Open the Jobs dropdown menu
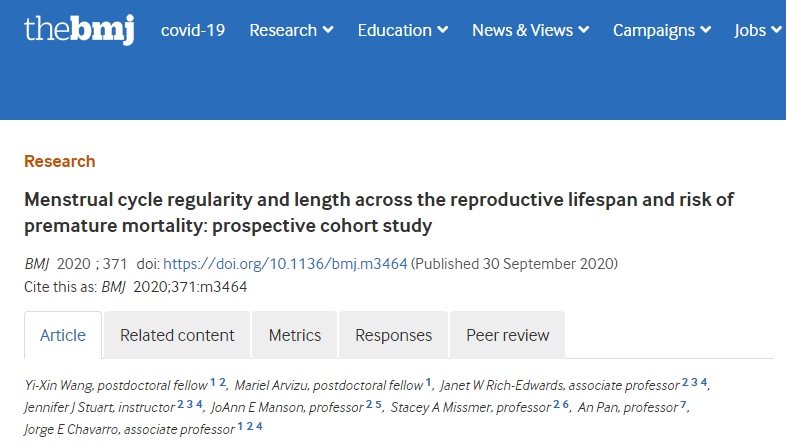This screenshot has height=448, width=786. click(757, 30)
